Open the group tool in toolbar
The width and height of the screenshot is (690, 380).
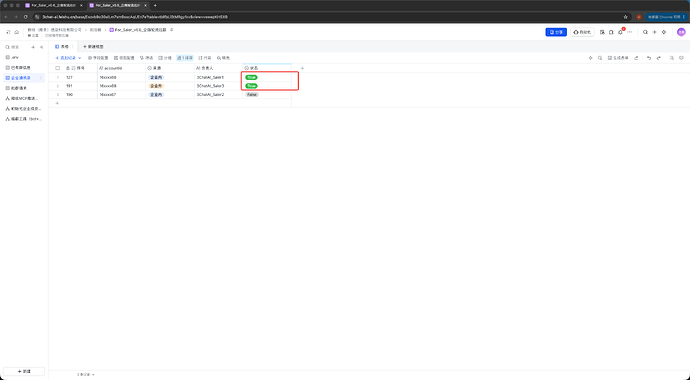point(165,58)
